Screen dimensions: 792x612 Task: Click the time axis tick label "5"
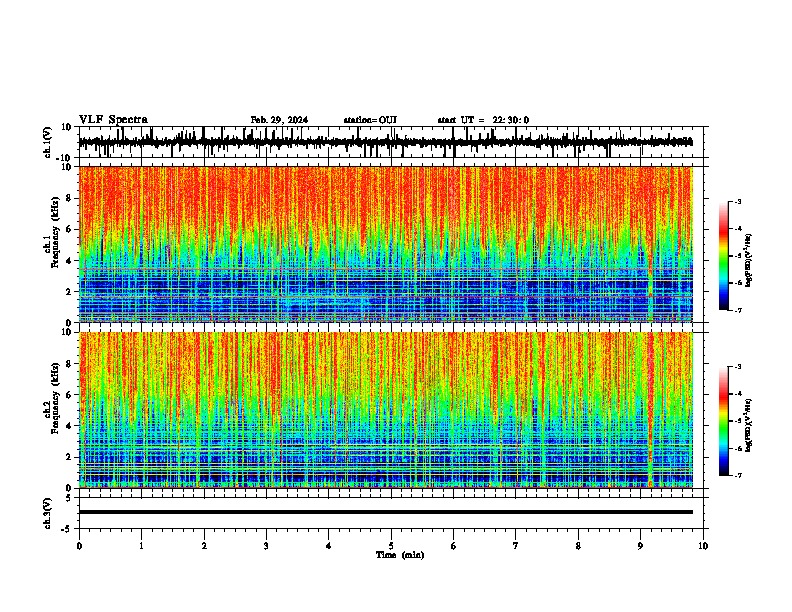(391, 546)
